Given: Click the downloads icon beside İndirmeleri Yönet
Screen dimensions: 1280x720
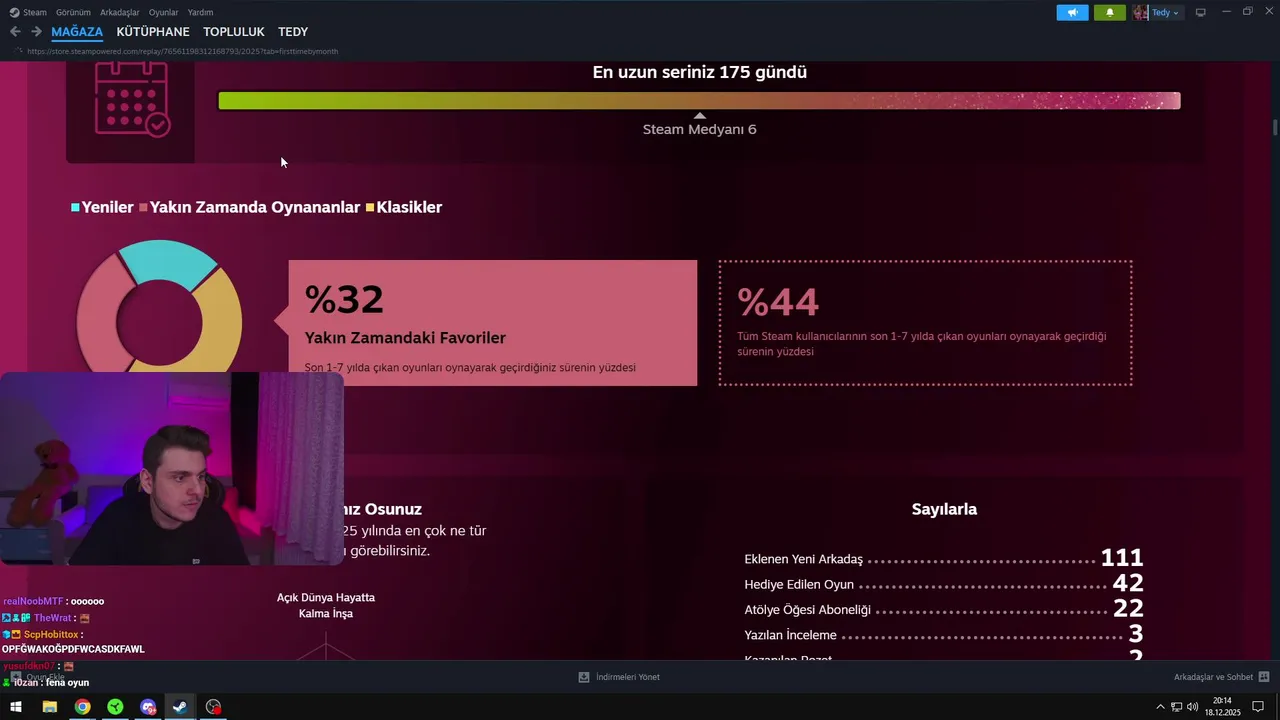Looking at the screenshot, I should [584, 677].
